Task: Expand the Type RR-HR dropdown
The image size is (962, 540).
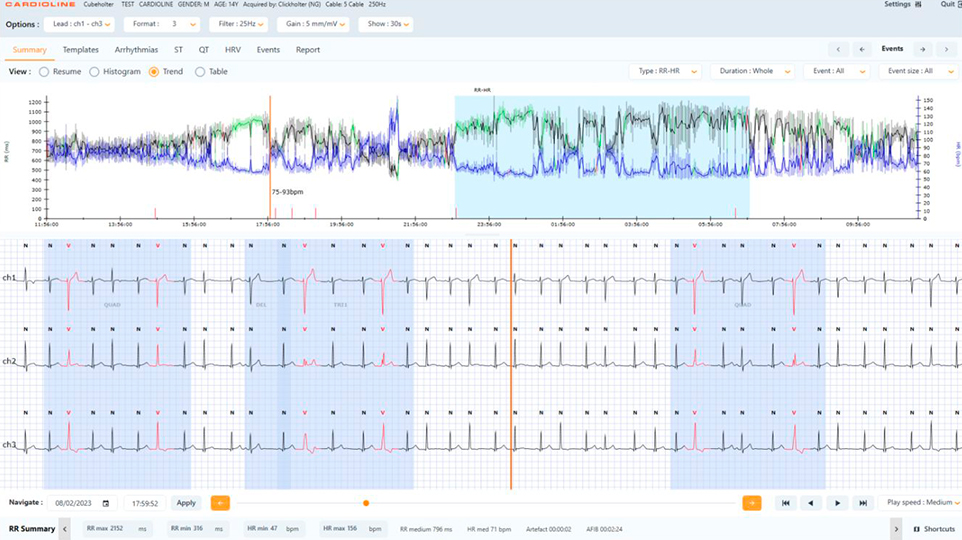Action: pyautogui.click(x=665, y=72)
